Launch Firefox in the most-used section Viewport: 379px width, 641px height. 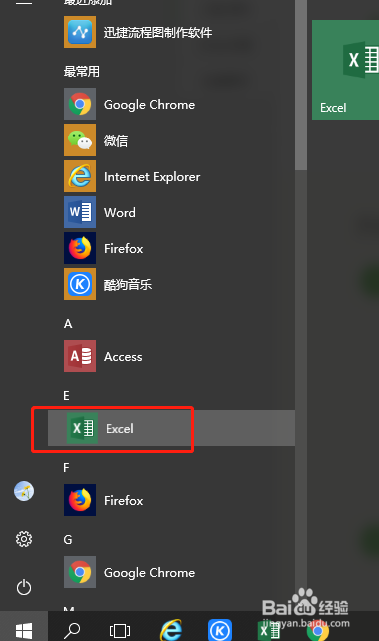171,248
